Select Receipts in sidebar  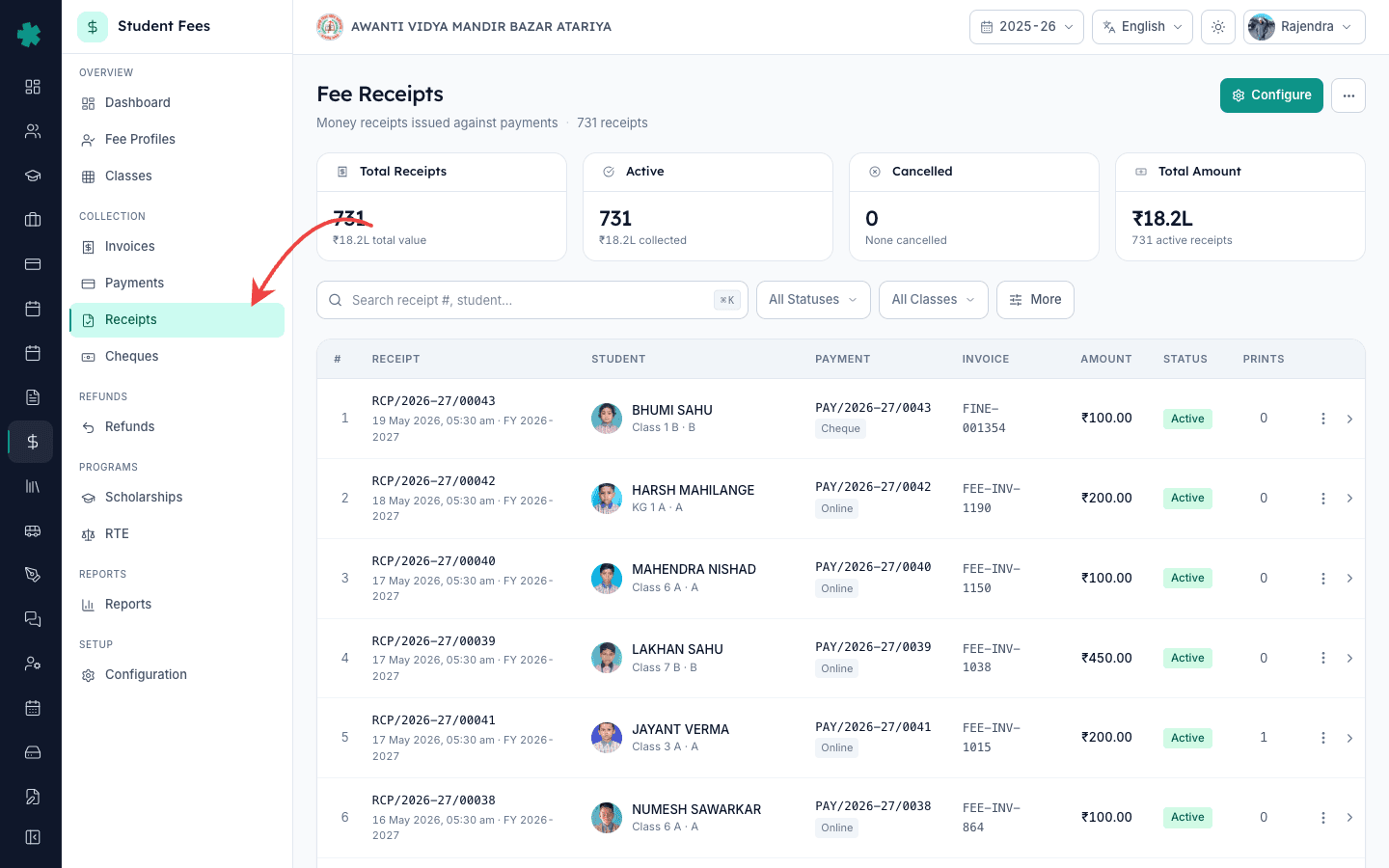177,320
